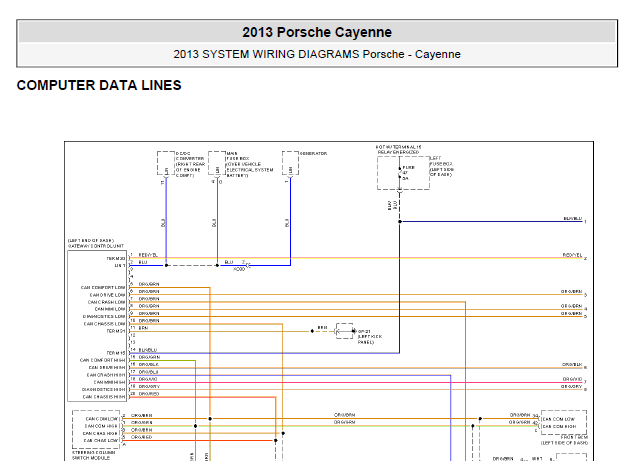Viewport: 638px width, 461px height.
Task: Click the CAN CRASH LOW pin label
Action: click(107, 302)
